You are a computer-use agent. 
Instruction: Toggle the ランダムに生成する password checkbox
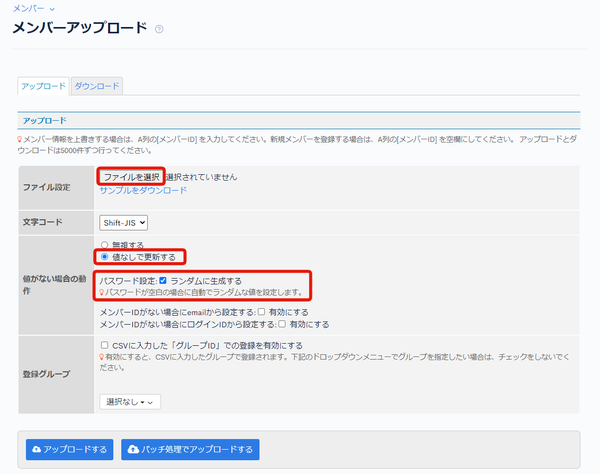(163, 280)
